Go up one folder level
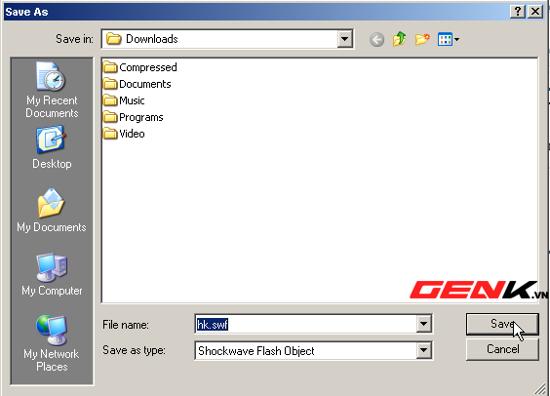The width and height of the screenshot is (550, 396). click(x=400, y=39)
